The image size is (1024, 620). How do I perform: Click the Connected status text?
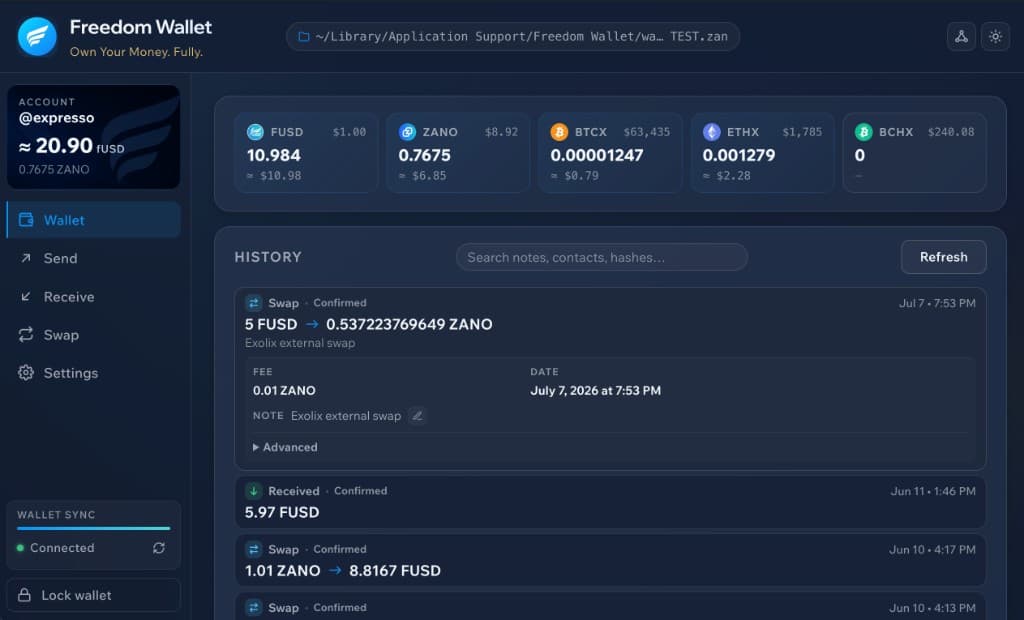pyautogui.click(x=62, y=548)
